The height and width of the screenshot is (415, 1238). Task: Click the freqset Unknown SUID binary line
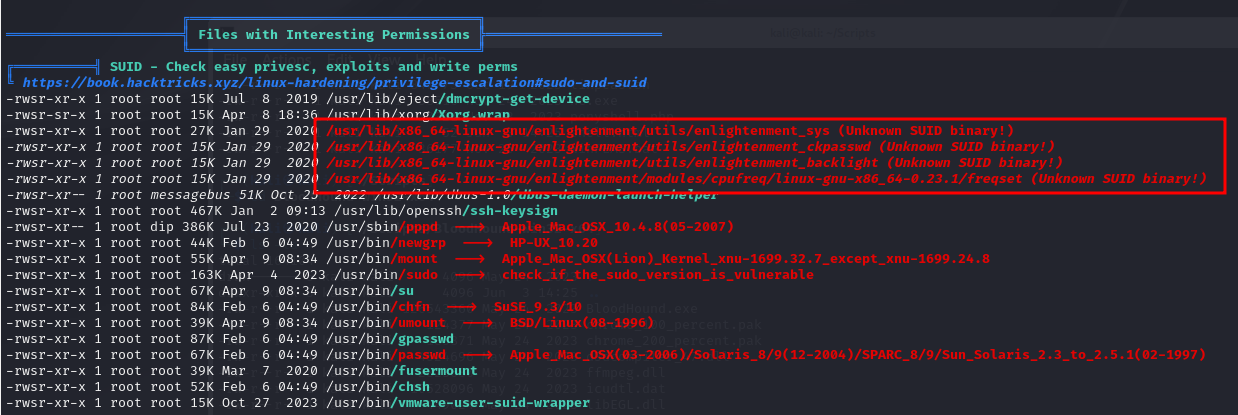[765, 179]
